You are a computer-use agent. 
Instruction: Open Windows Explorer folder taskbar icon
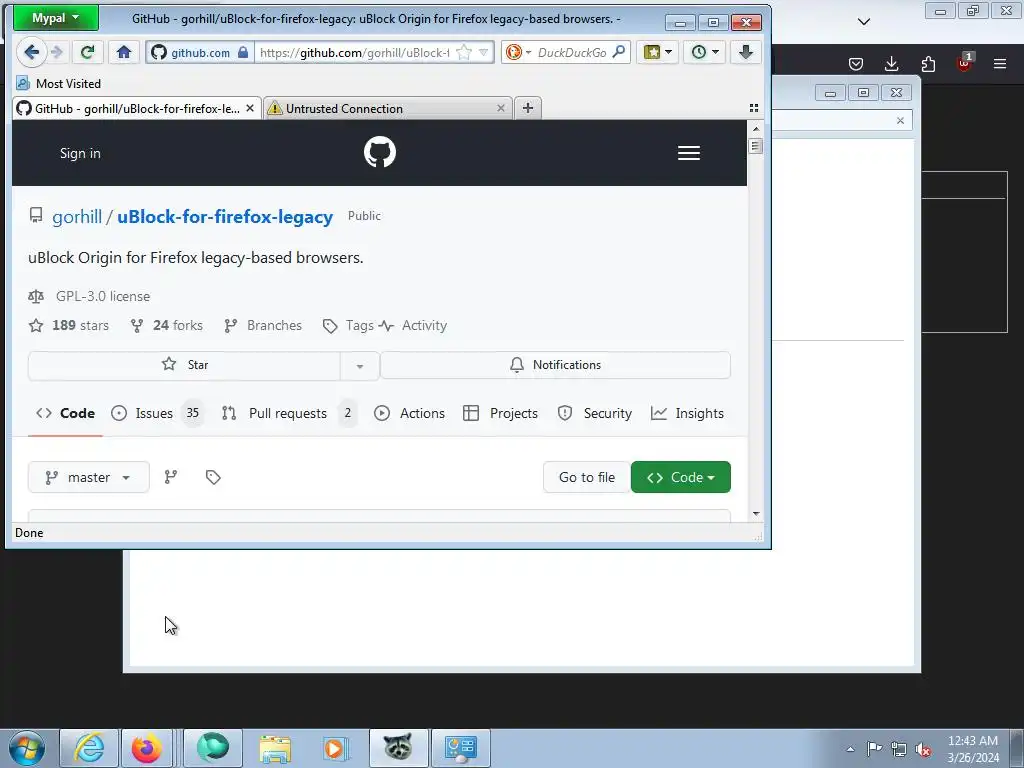point(275,748)
